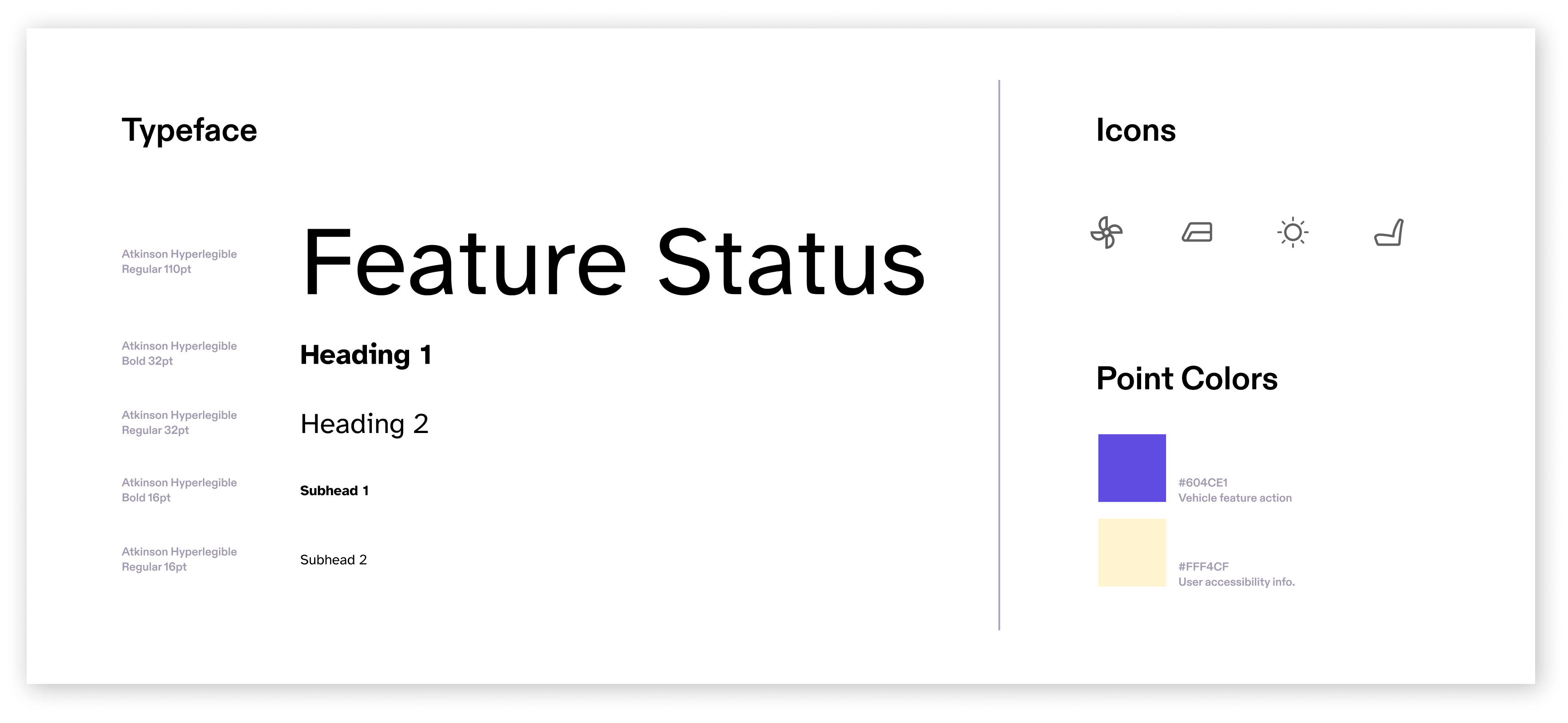Click the Regular 32pt font label
Viewport: 1568px width, 723px height.
tap(155, 429)
